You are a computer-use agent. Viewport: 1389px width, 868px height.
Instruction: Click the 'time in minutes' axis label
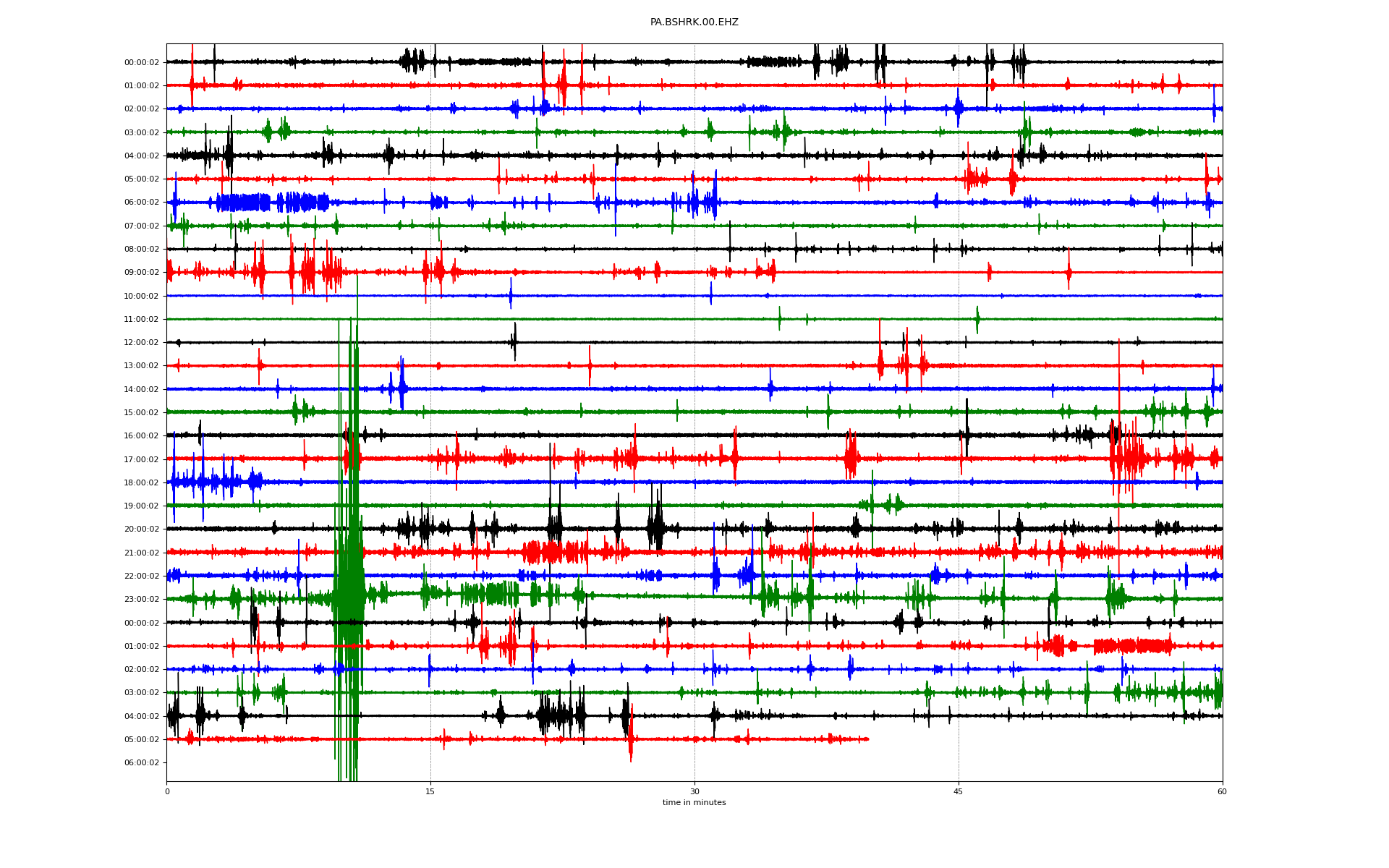pos(694,803)
